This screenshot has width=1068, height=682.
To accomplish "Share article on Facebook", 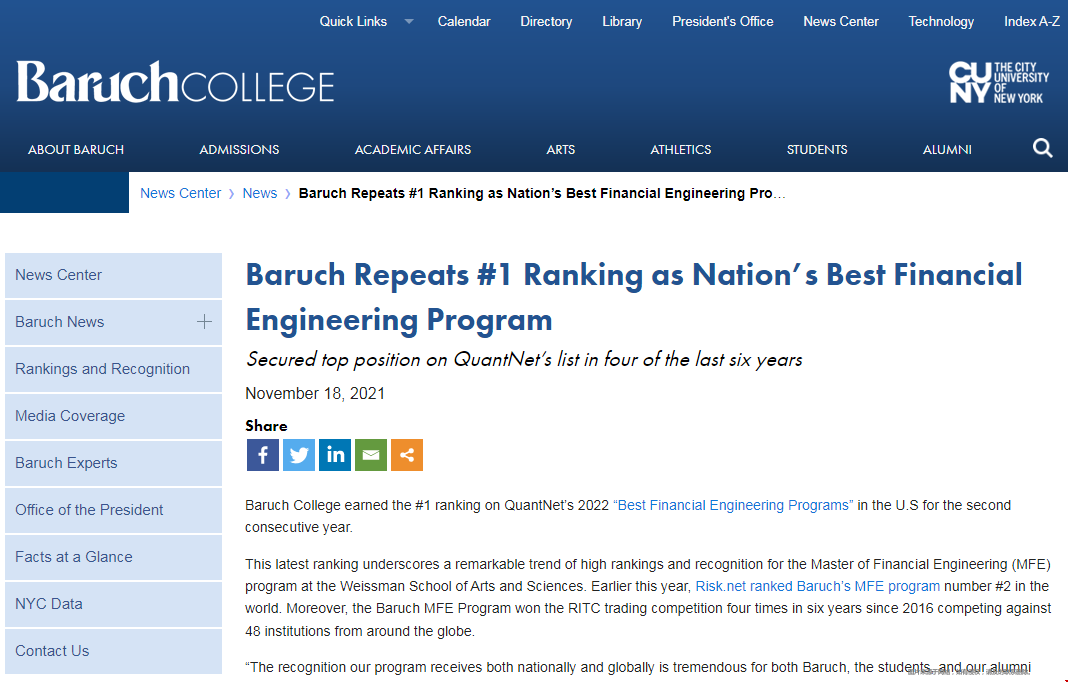I will [263, 454].
